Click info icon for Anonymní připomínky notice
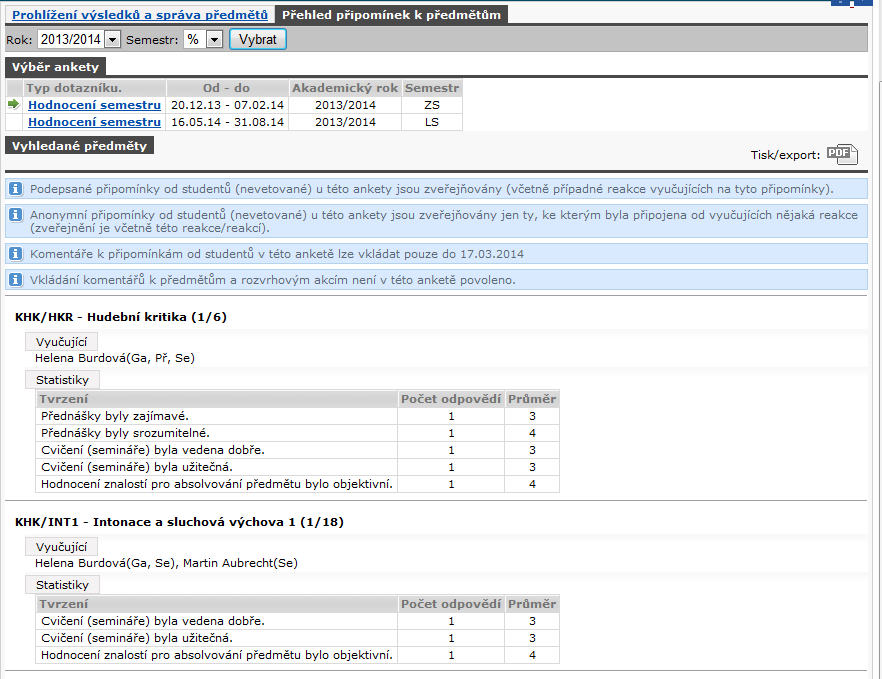The image size is (882, 679). click(x=16, y=214)
